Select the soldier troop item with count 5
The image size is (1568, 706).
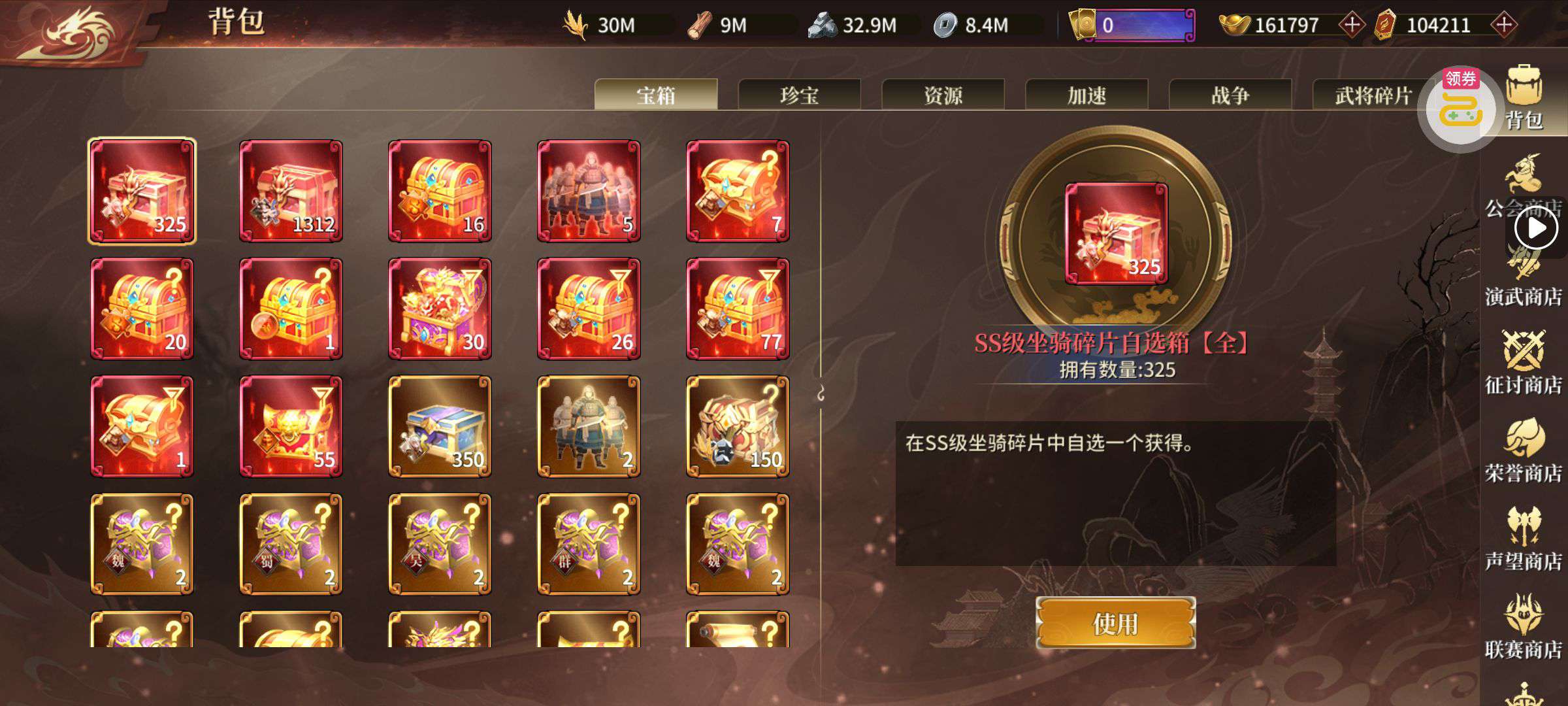click(589, 191)
